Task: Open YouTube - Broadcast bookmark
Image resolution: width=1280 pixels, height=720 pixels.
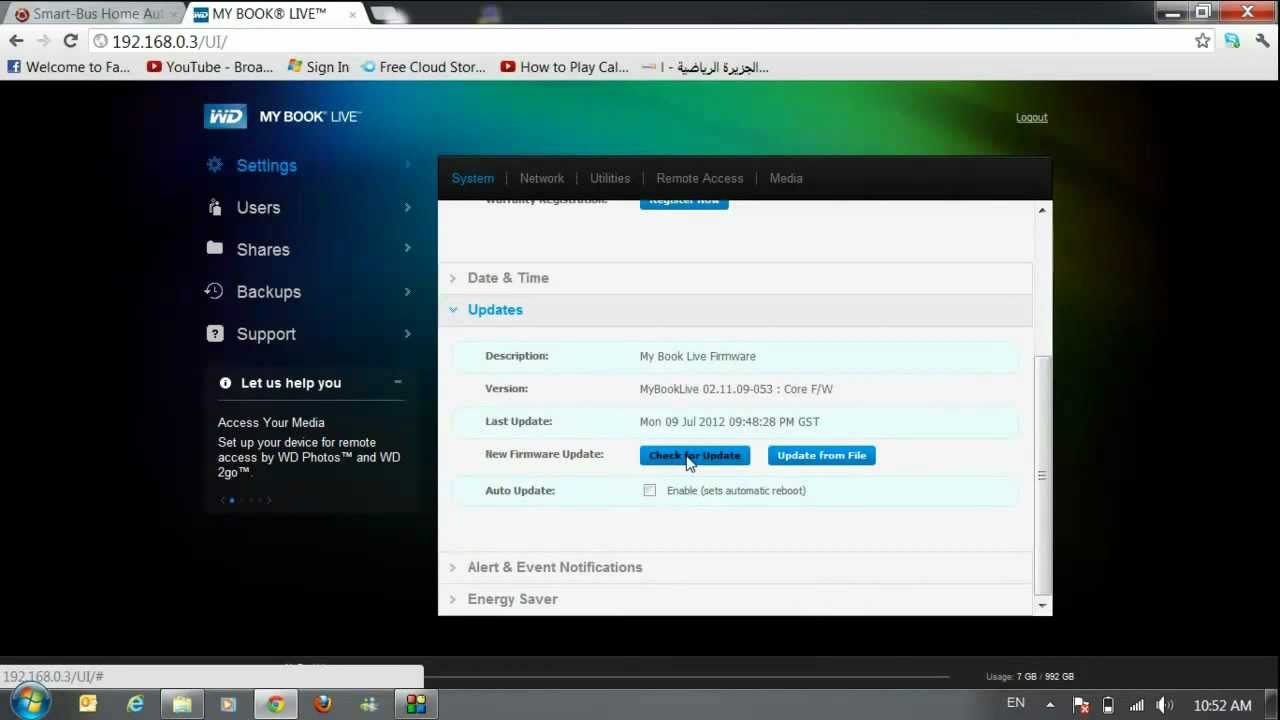Action: pos(210,67)
